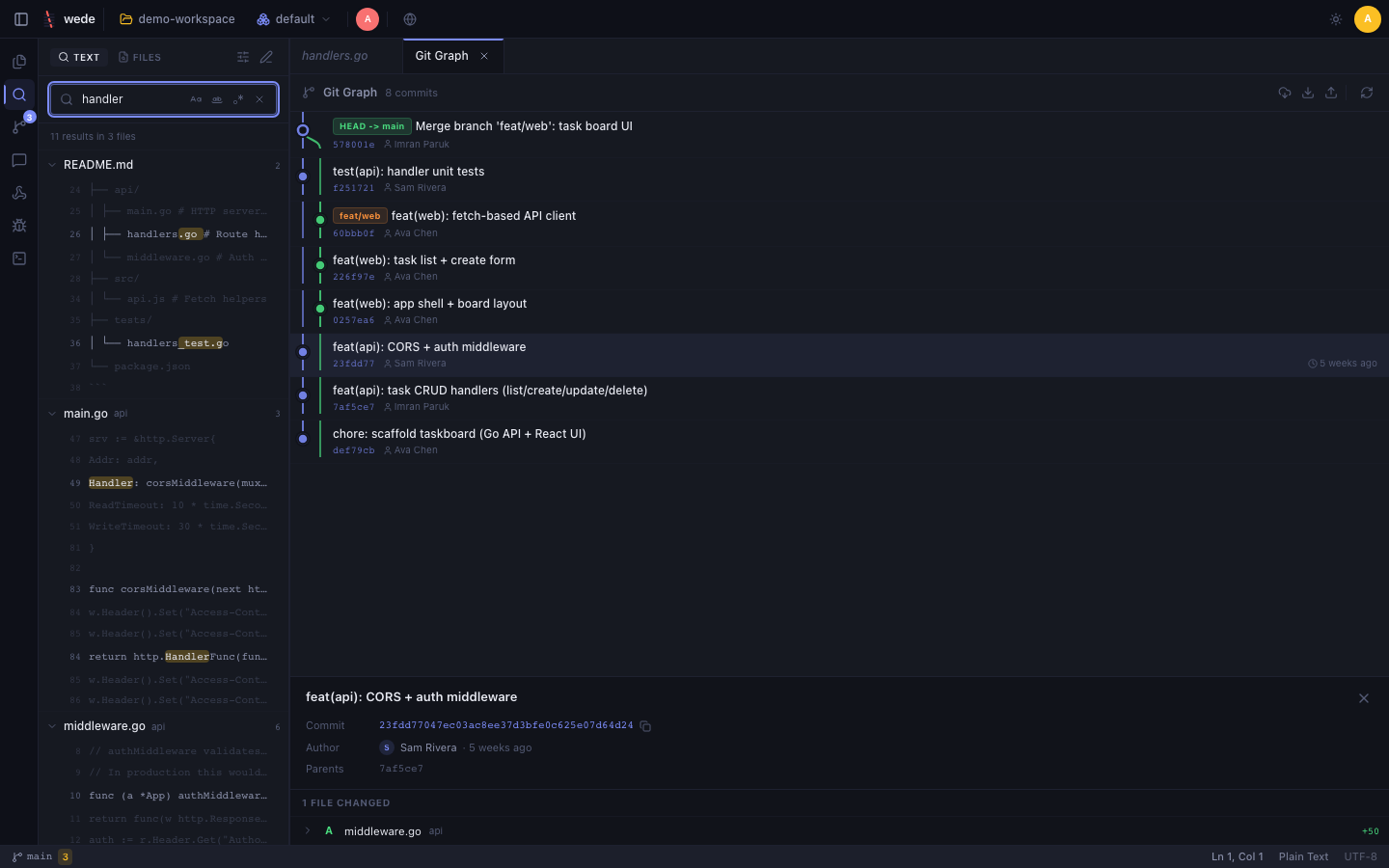Viewport: 1389px width, 868px height.
Task: Open the default profile dropdown
Action: (x=294, y=19)
